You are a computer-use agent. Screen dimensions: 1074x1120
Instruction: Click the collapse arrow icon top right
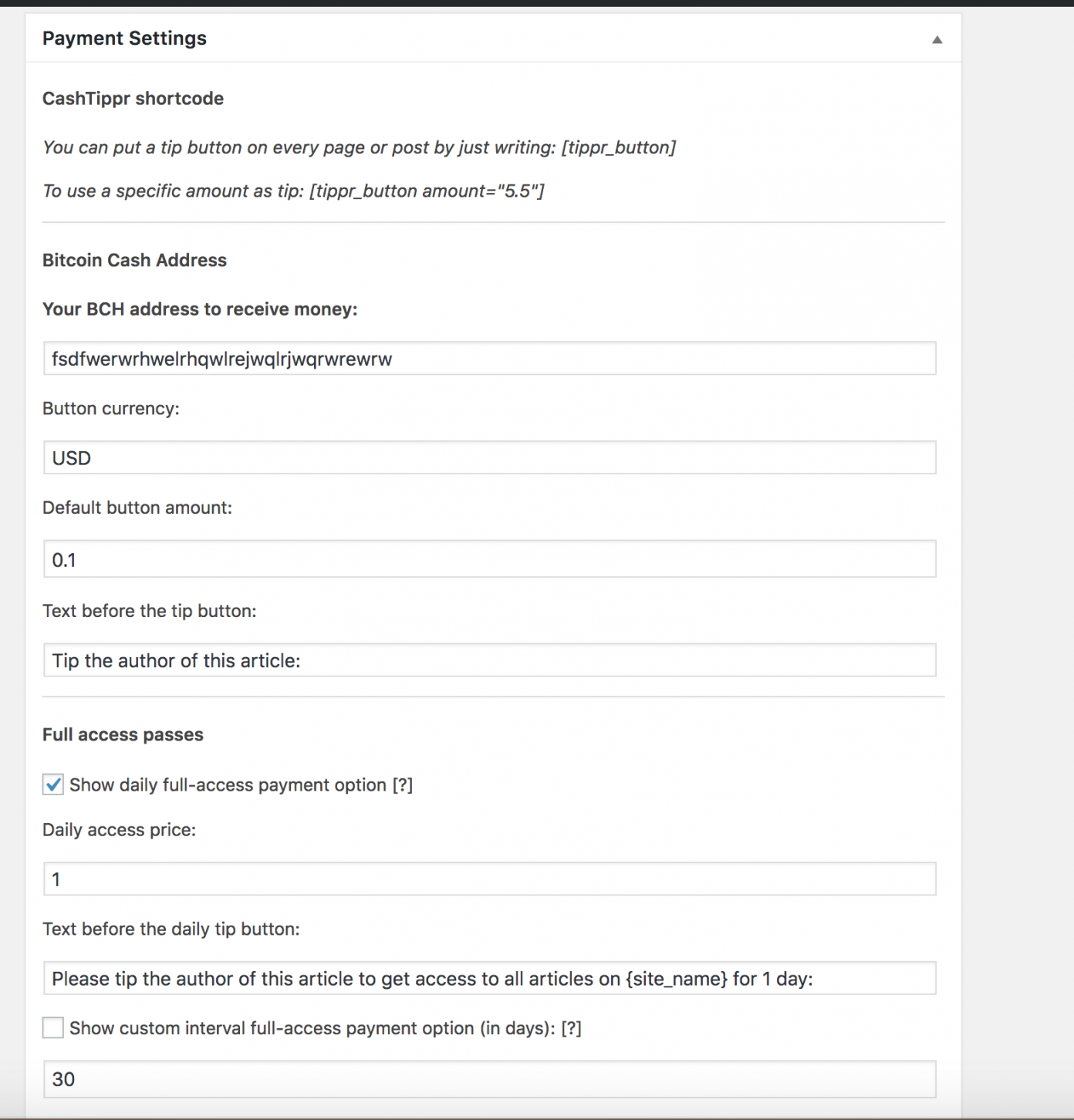(938, 38)
